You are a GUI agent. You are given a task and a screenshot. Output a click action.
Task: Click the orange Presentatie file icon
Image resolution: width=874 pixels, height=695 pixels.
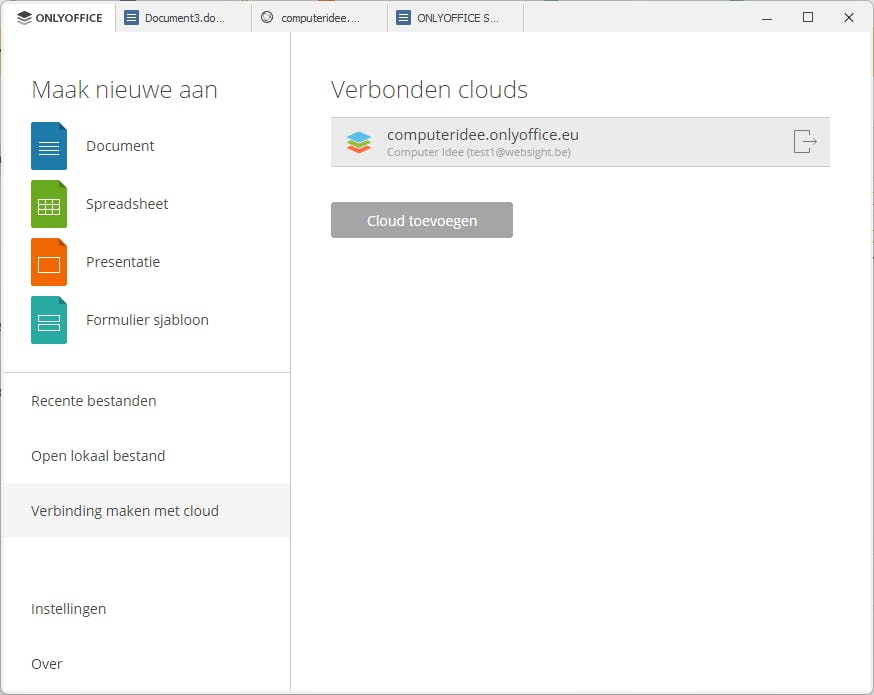click(x=49, y=262)
